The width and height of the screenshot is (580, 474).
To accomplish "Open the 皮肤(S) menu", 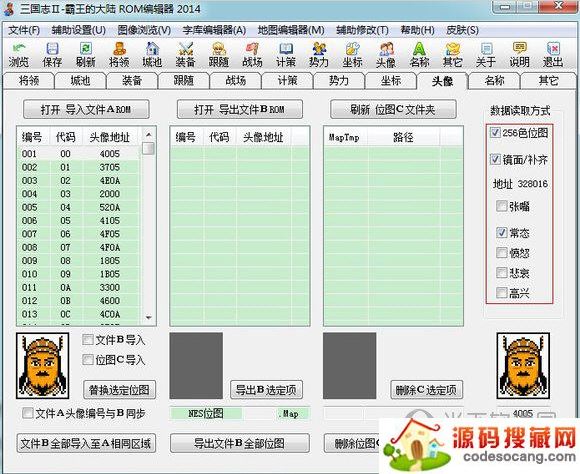I will tap(462, 30).
